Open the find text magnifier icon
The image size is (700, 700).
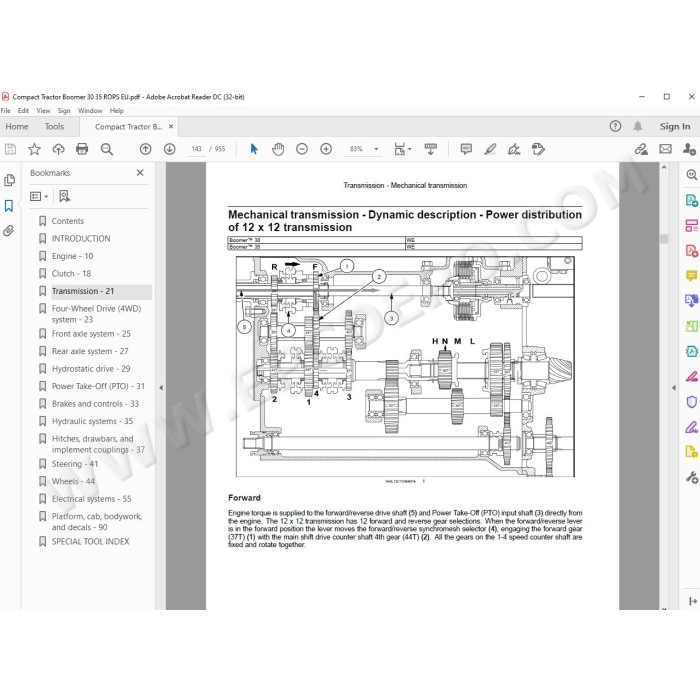point(107,149)
